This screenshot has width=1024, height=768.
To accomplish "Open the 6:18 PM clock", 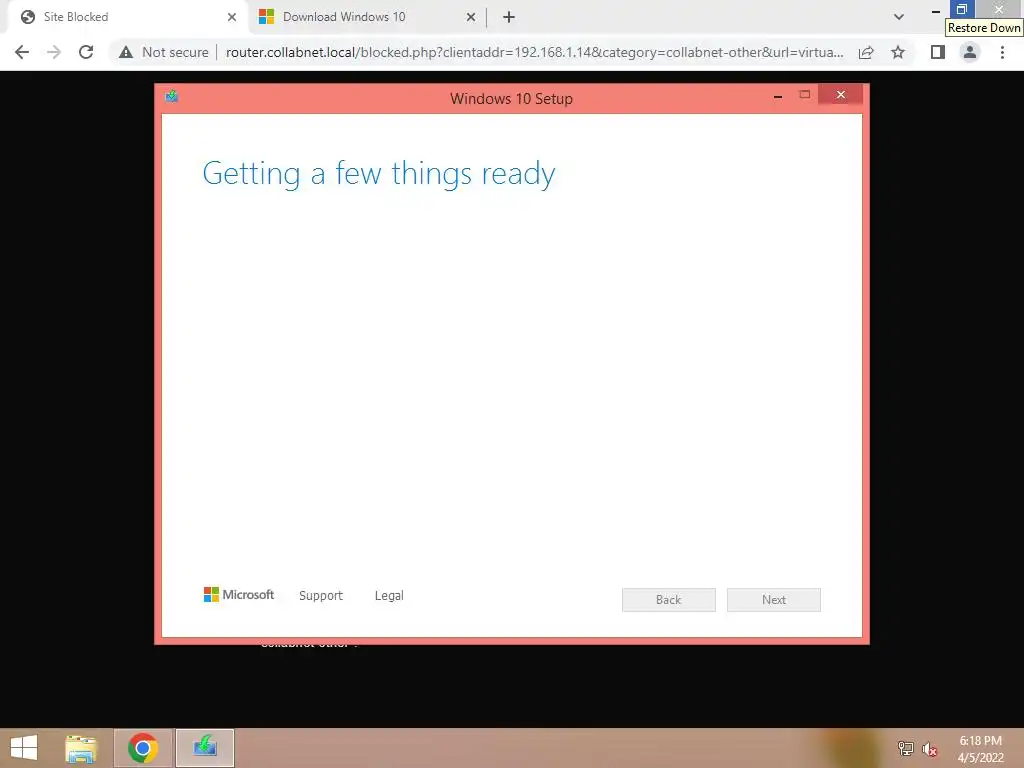I will click(980, 749).
